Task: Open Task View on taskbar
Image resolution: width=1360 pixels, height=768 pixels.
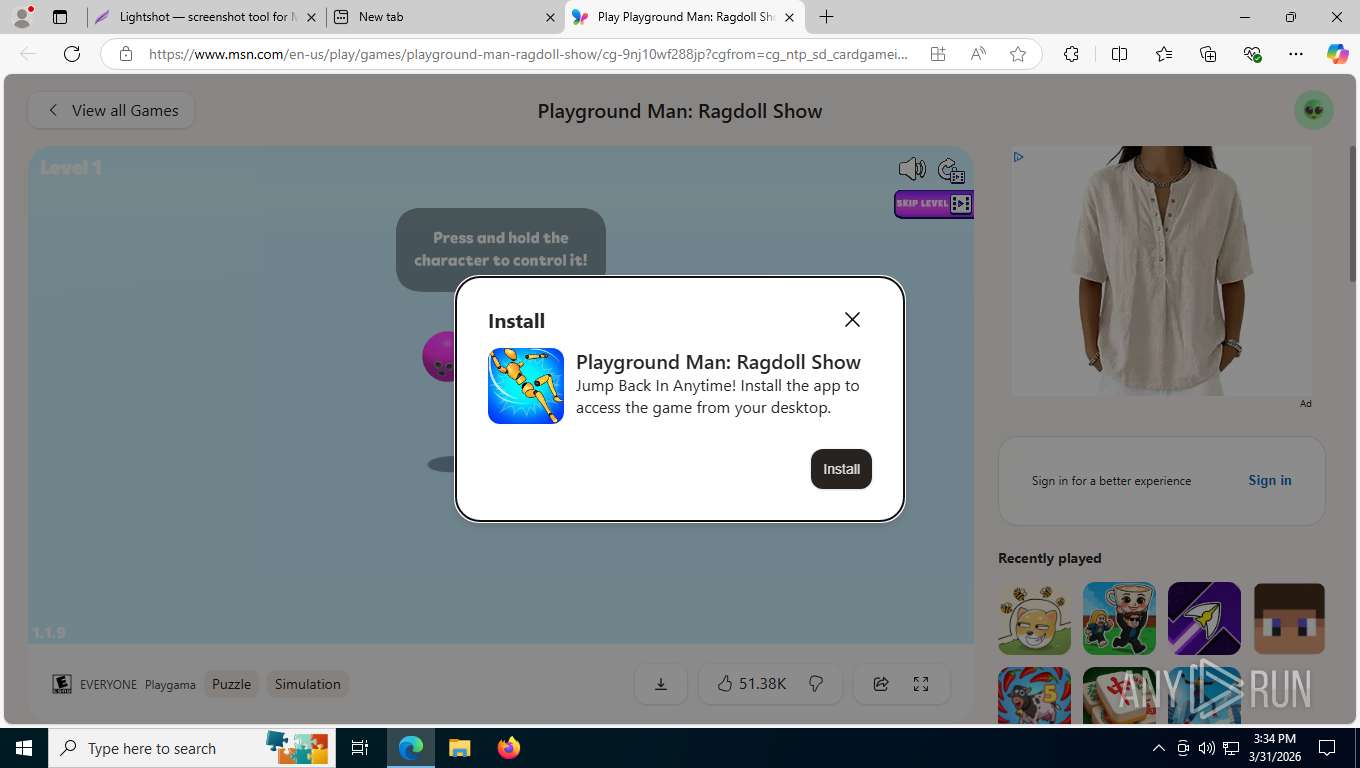Action: (360, 748)
